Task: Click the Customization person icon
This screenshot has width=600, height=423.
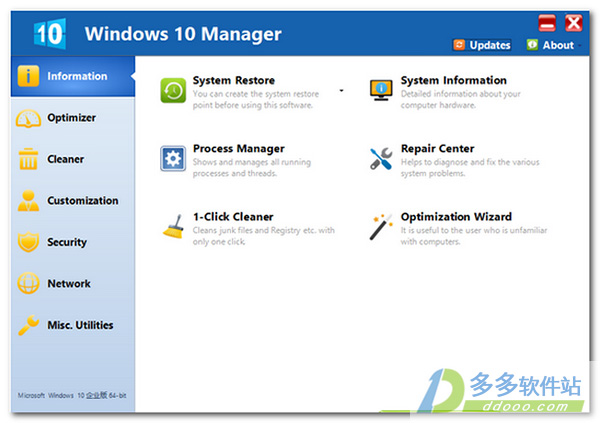Action: (28, 201)
